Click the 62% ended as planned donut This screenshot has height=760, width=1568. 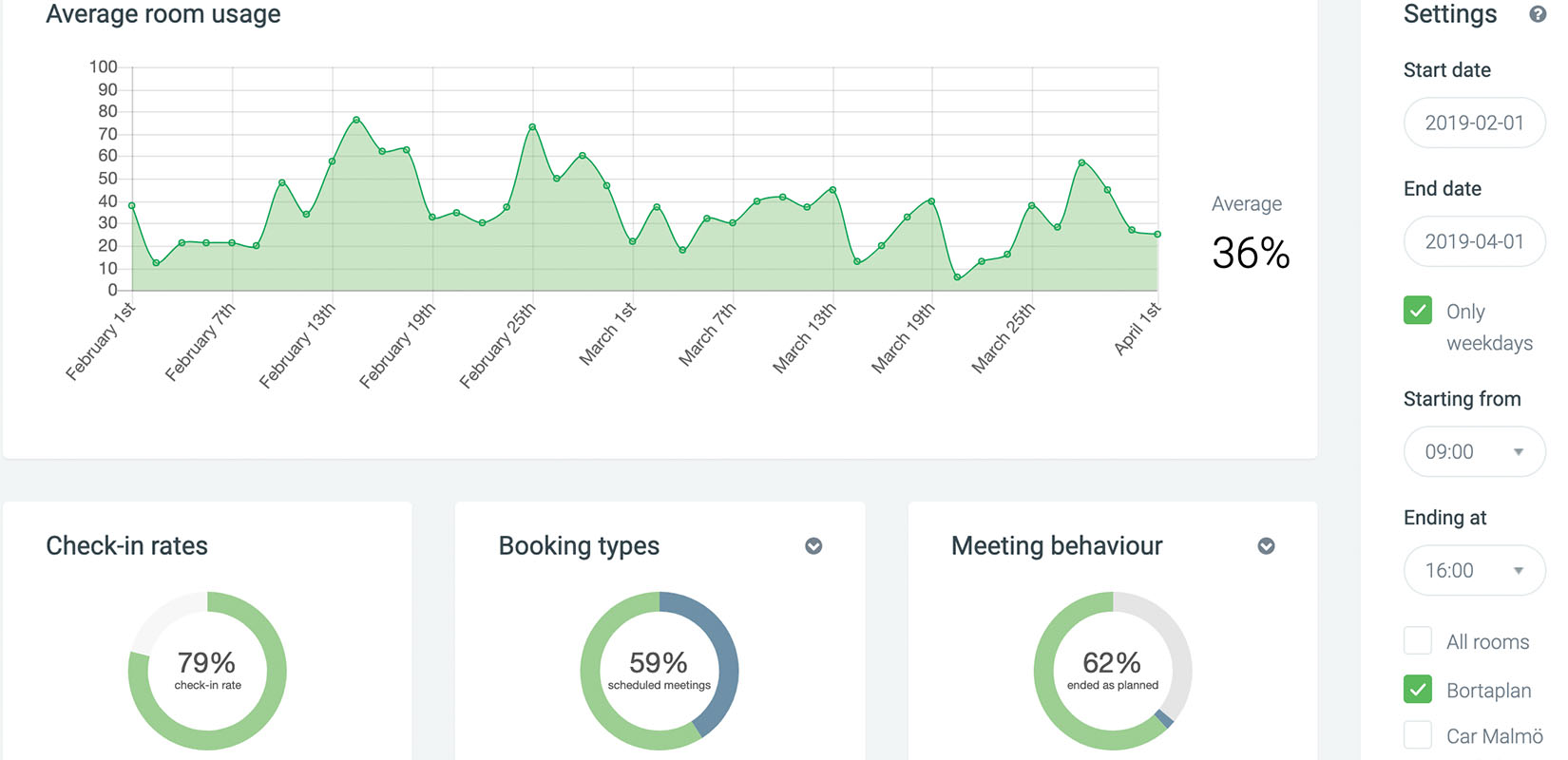point(1113,671)
